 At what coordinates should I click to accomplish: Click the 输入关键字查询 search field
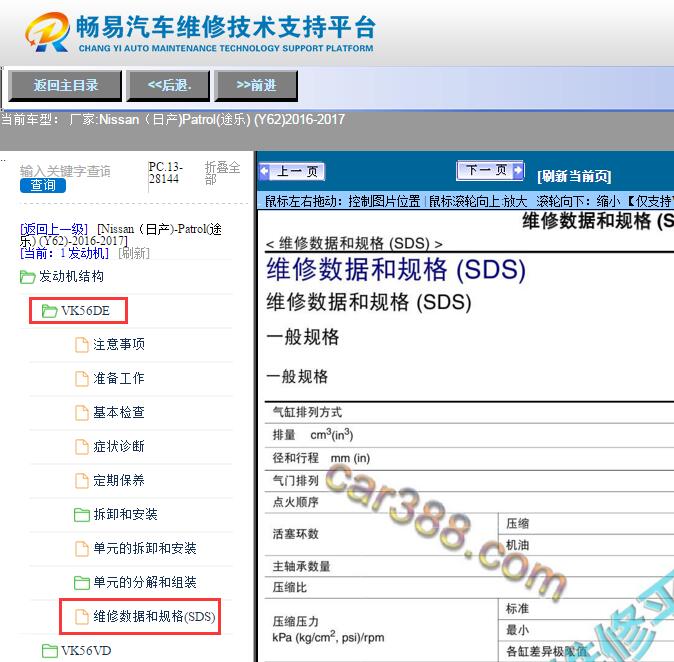click(x=65, y=171)
